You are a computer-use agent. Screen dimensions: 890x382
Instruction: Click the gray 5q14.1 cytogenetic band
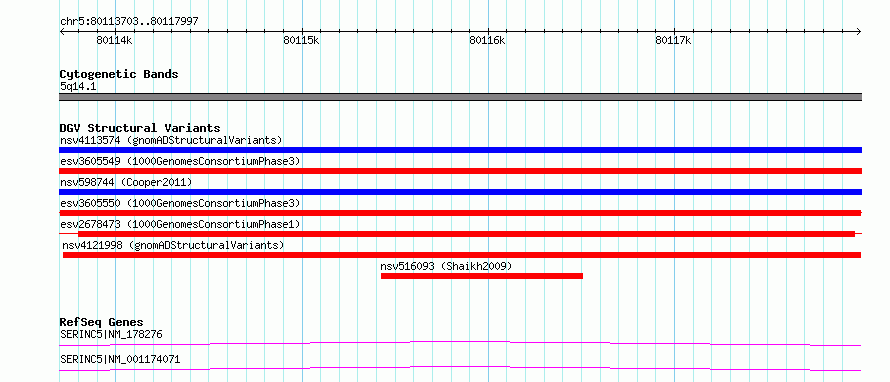tap(460, 97)
